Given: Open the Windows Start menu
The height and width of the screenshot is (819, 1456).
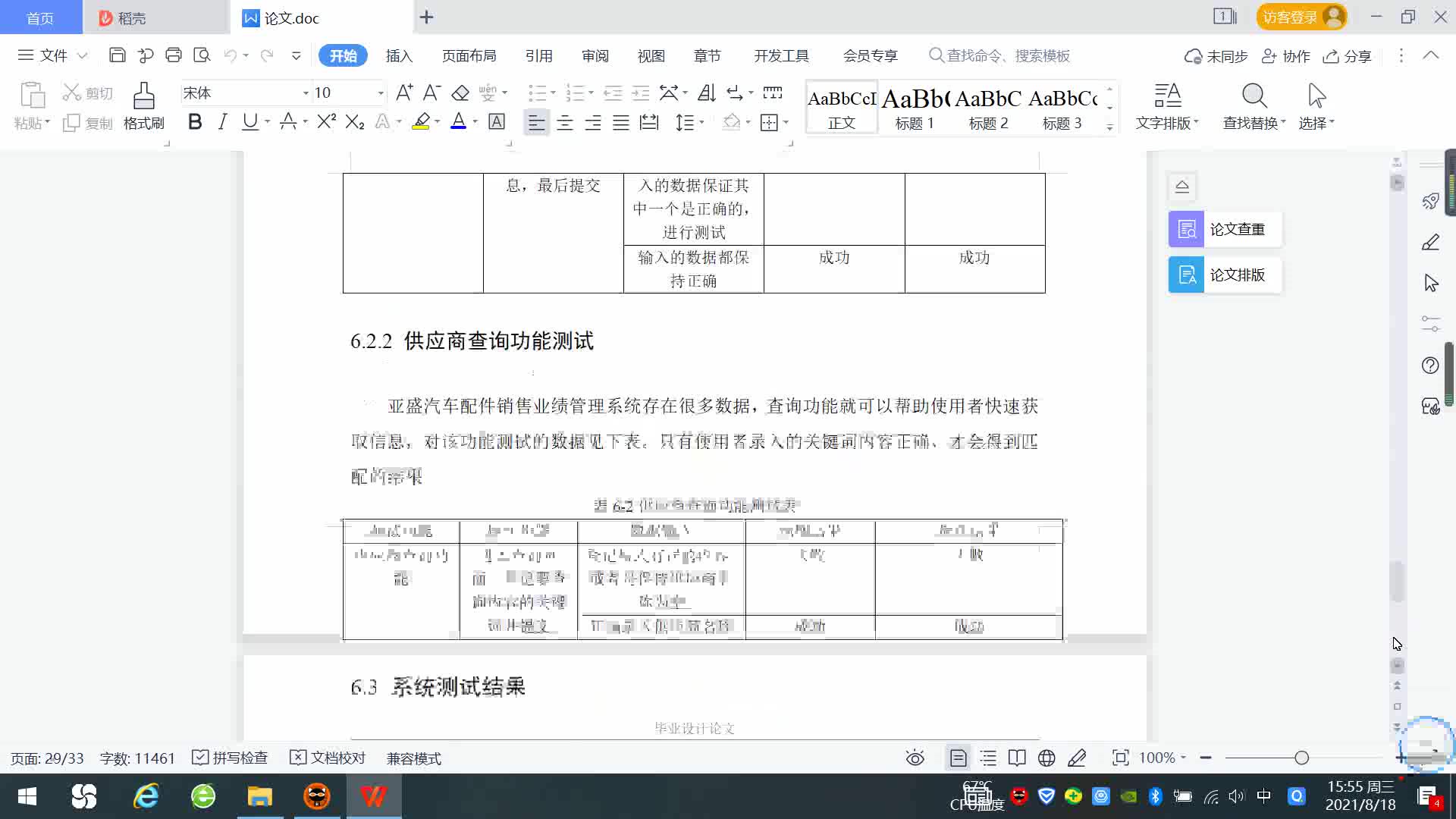Looking at the screenshot, I should [x=27, y=796].
